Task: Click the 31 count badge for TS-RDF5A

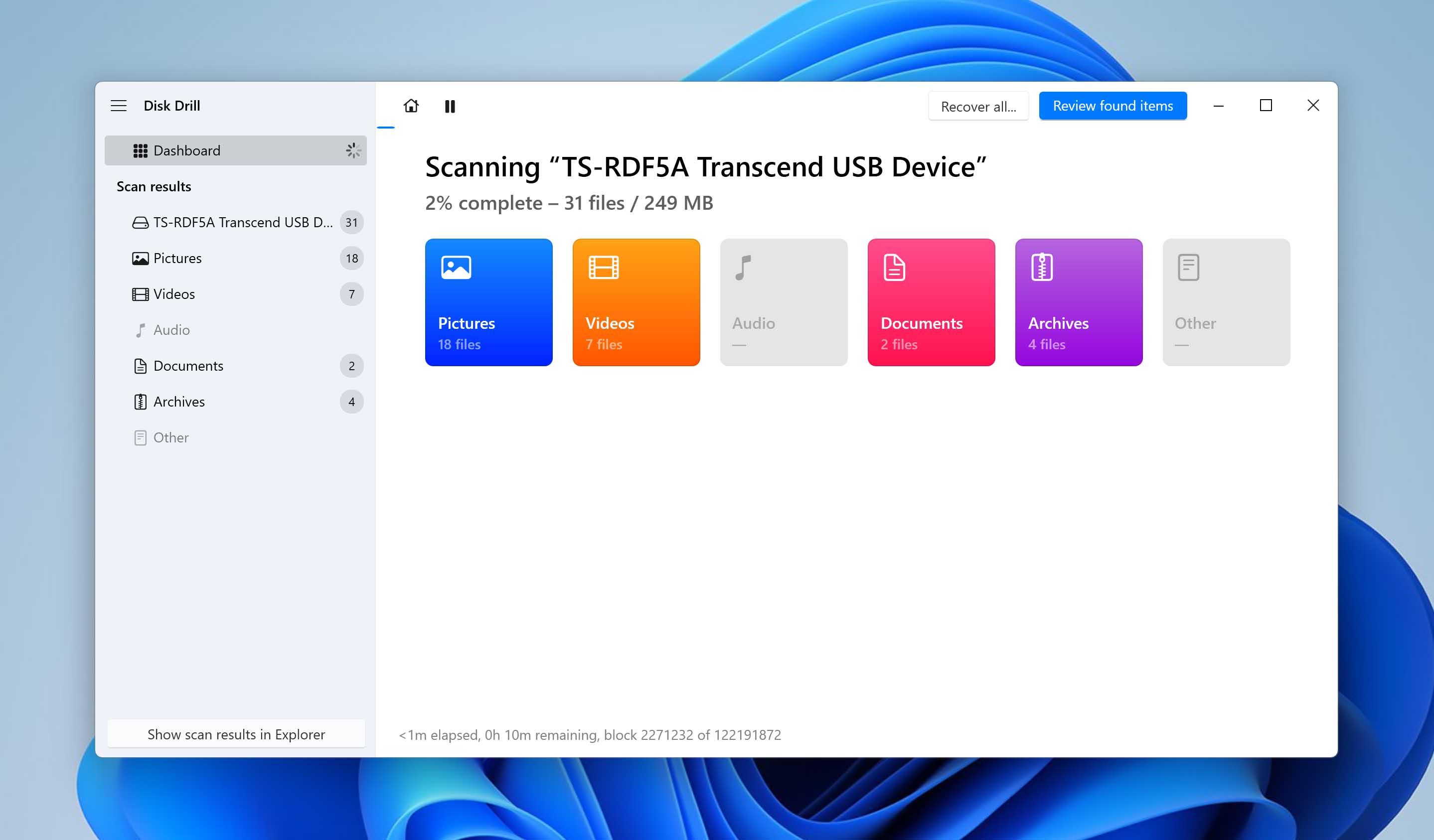Action: [352, 222]
